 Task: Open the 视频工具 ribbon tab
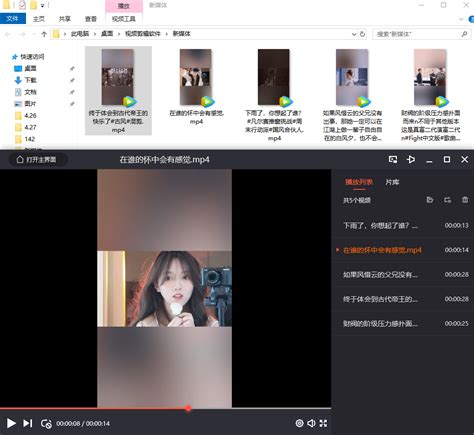[124, 19]
